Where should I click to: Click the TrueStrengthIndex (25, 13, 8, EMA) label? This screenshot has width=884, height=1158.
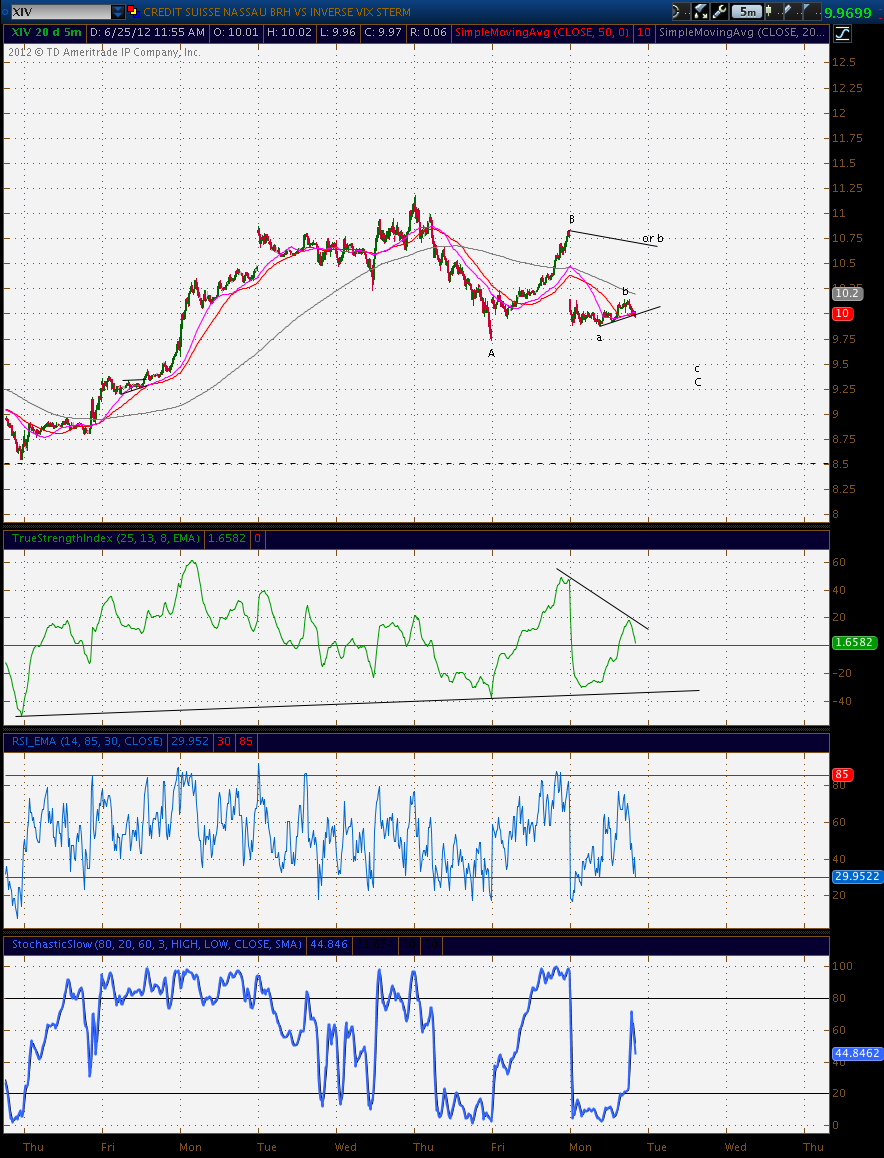pos(106,538)
